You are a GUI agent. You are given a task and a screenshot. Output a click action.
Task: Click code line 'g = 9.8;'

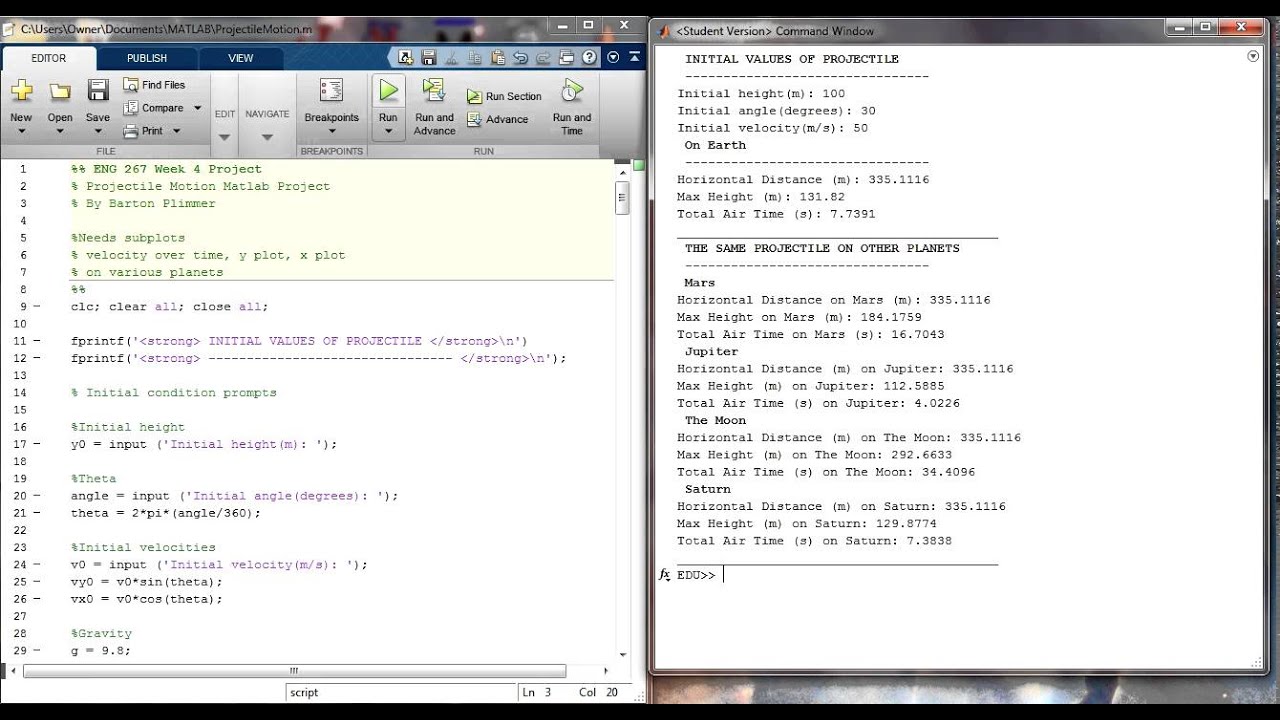[100, 651]
